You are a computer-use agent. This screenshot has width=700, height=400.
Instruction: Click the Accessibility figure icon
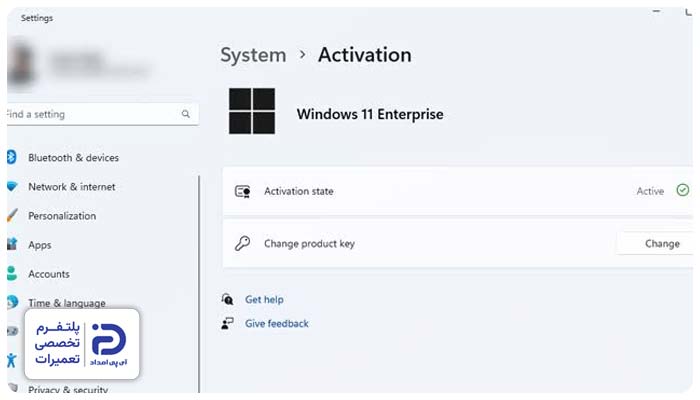tap(12, 360)
